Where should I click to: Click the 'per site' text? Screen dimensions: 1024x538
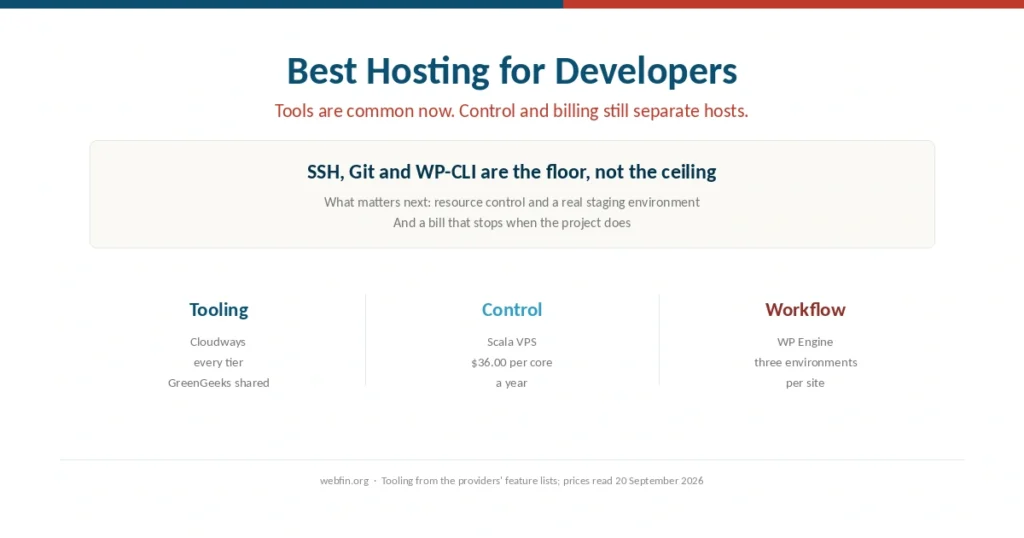point(805,383)
